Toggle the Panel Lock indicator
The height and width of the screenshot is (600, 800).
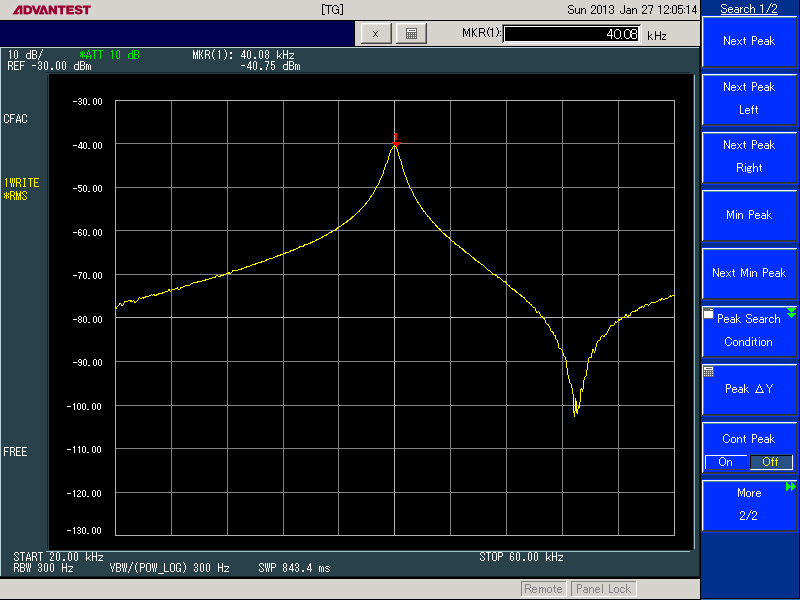tap(603, 589)
